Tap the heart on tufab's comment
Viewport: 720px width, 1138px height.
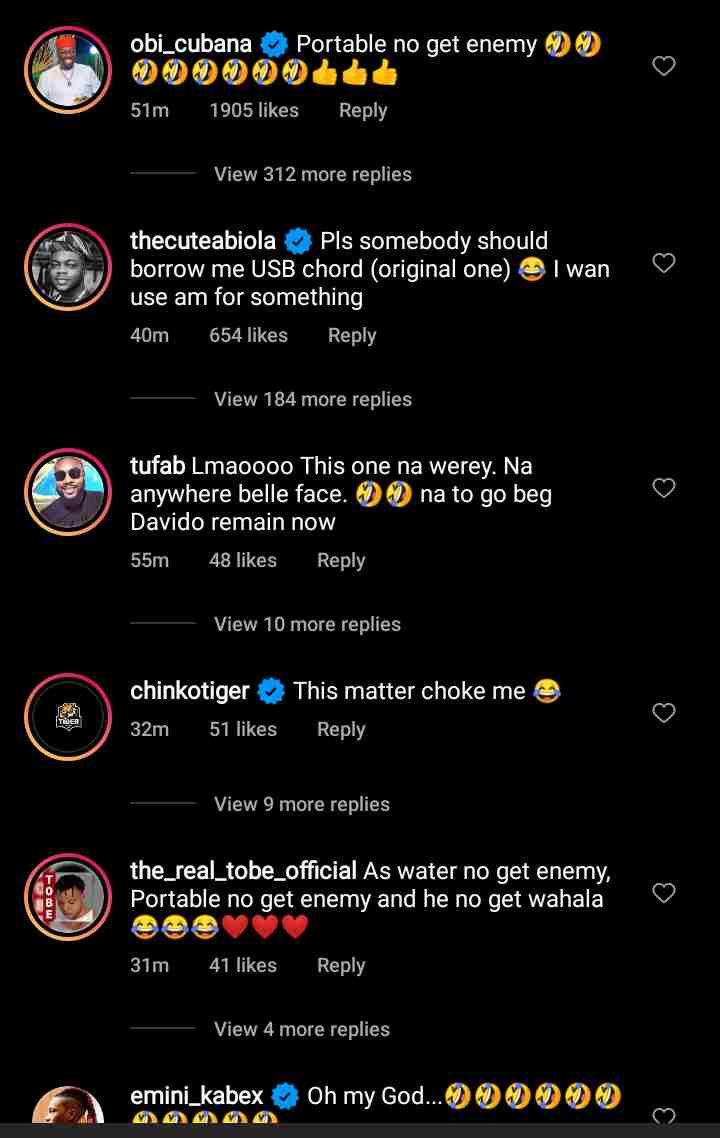click(x=664, y=488)
